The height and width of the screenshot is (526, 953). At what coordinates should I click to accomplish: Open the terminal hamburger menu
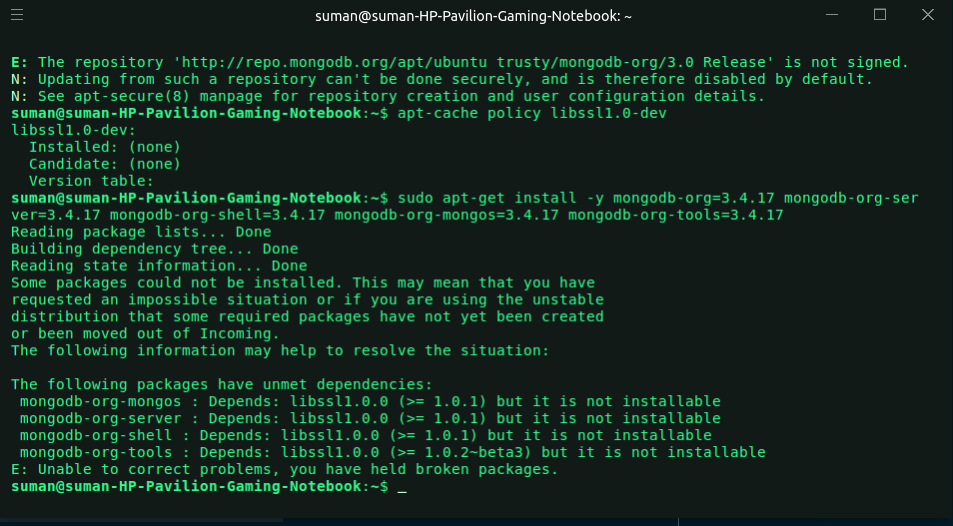[19, 15]
